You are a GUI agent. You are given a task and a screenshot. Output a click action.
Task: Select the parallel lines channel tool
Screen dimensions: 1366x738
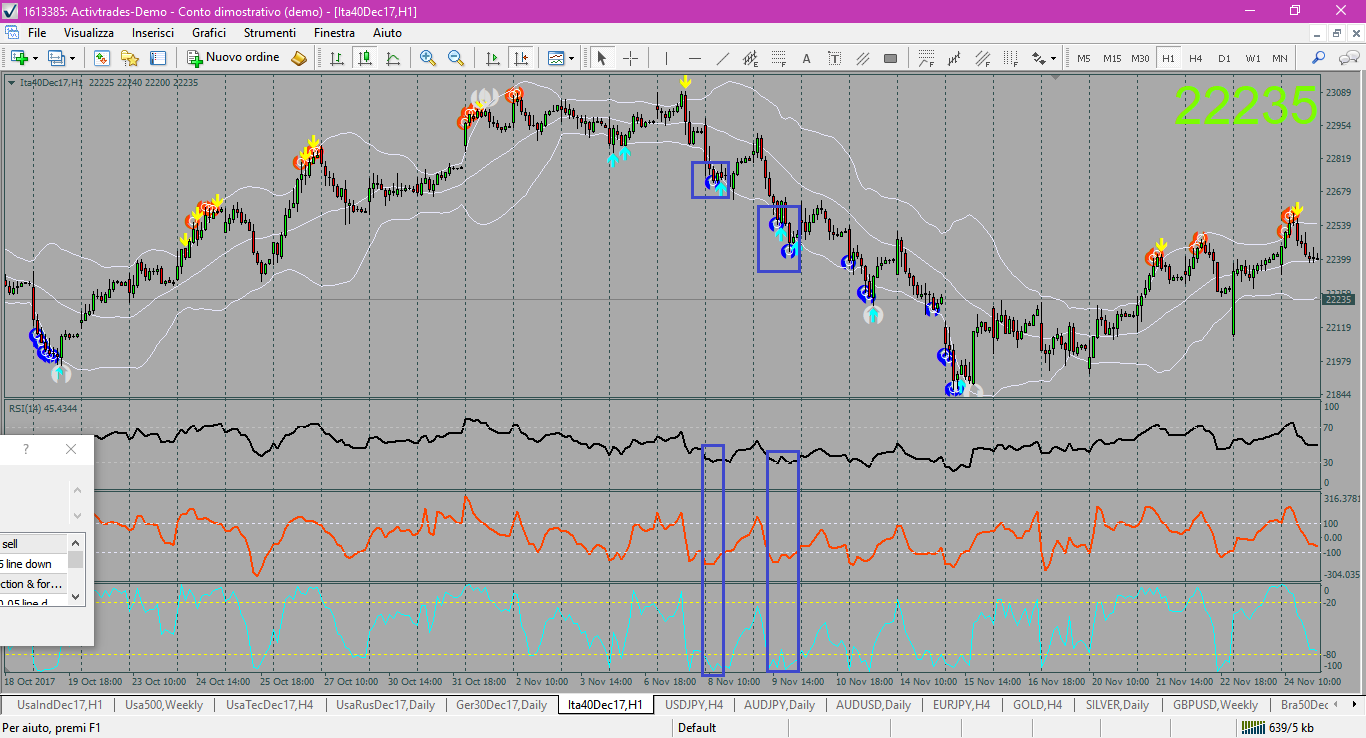pos(862,58)
